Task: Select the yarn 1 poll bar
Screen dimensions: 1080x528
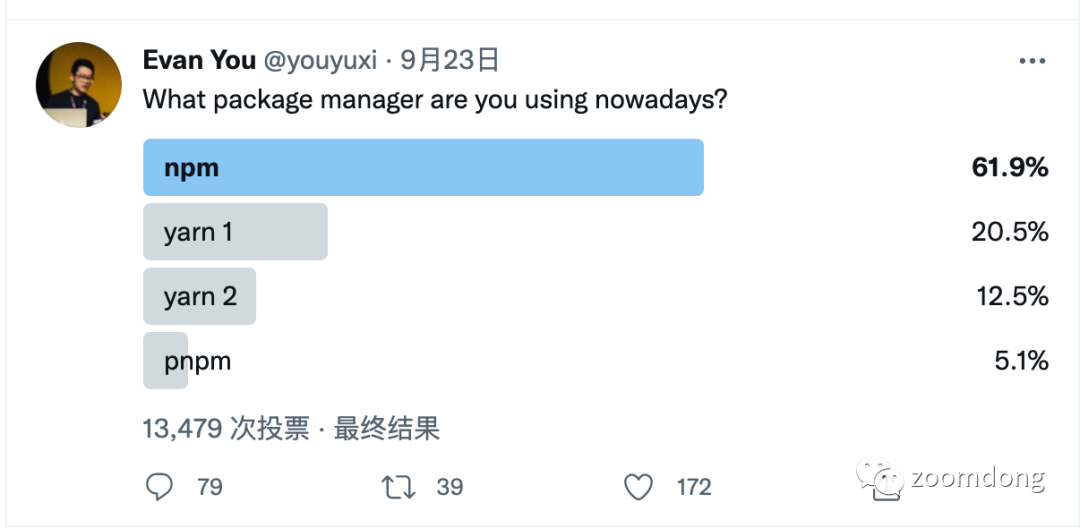Action: (235, 232)
